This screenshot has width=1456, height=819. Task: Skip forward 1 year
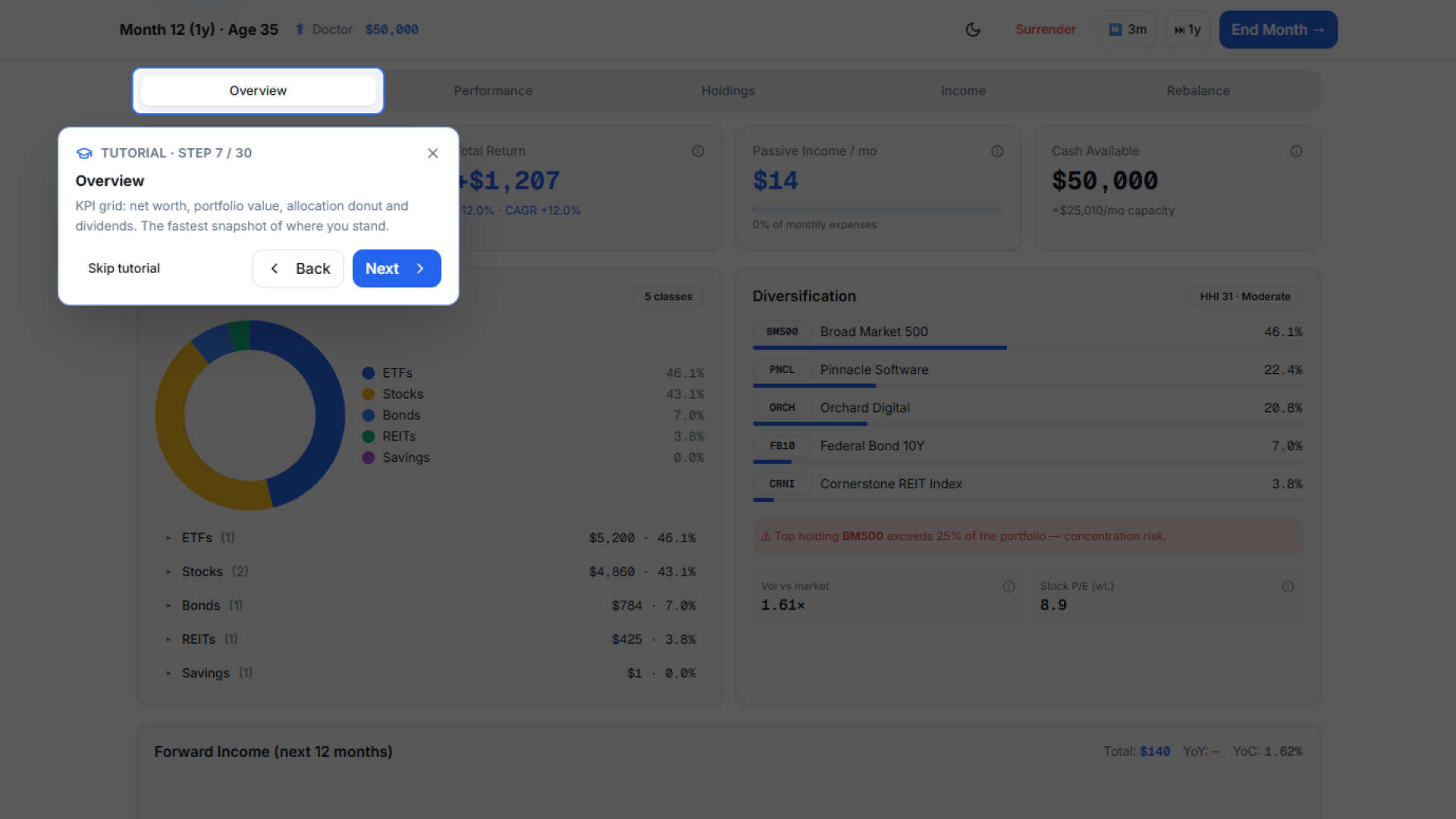click(1188, 30)
